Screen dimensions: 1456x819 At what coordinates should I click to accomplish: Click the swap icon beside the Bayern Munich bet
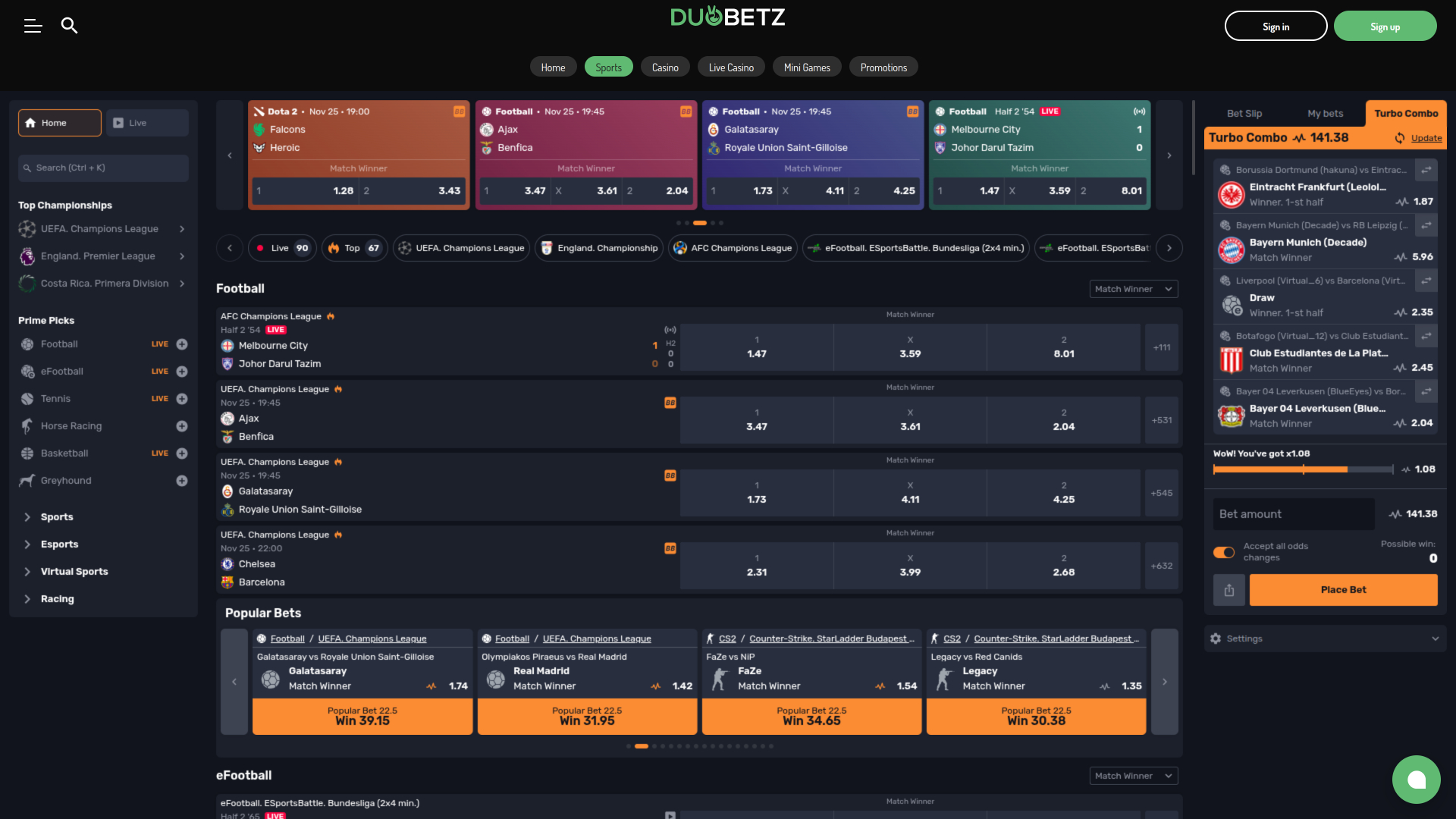coord(1426,225)
